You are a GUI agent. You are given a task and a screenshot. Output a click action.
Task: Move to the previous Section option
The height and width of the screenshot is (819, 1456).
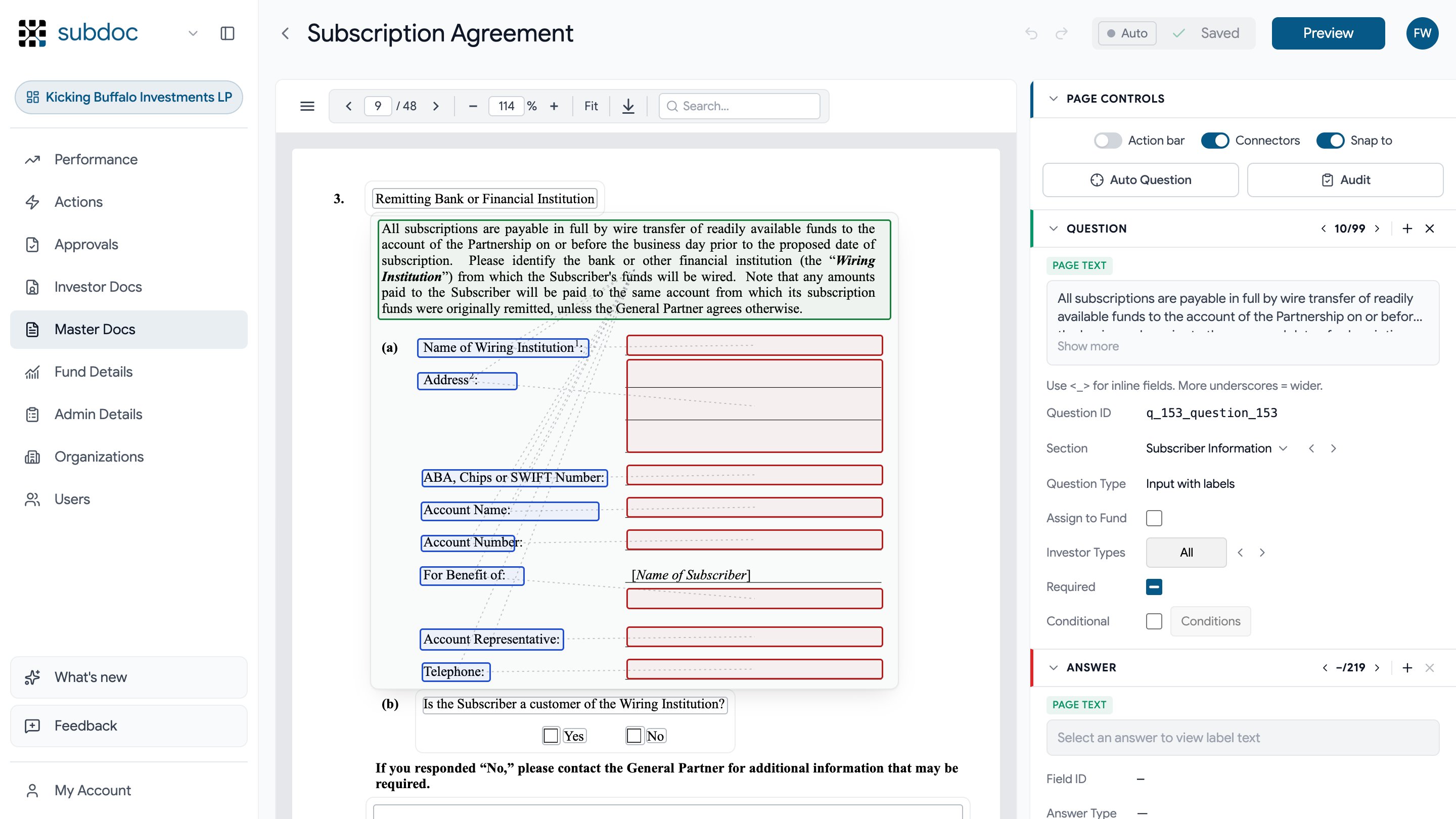pyautogui.click(x=1311, y=448)
